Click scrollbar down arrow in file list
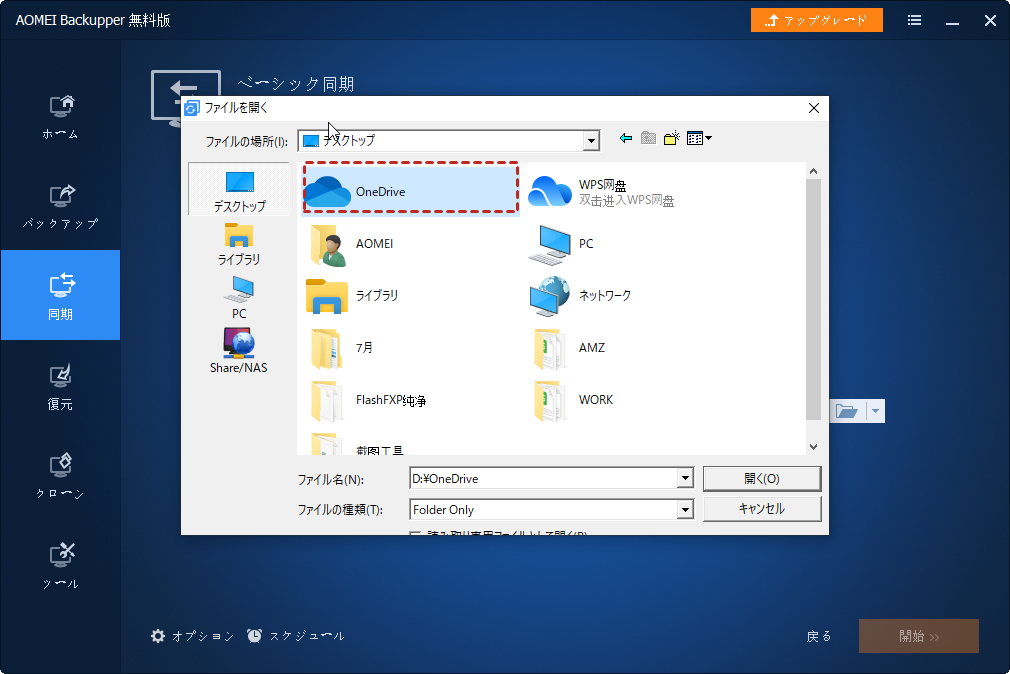The image size is (1010, 674). pos(814,447)
